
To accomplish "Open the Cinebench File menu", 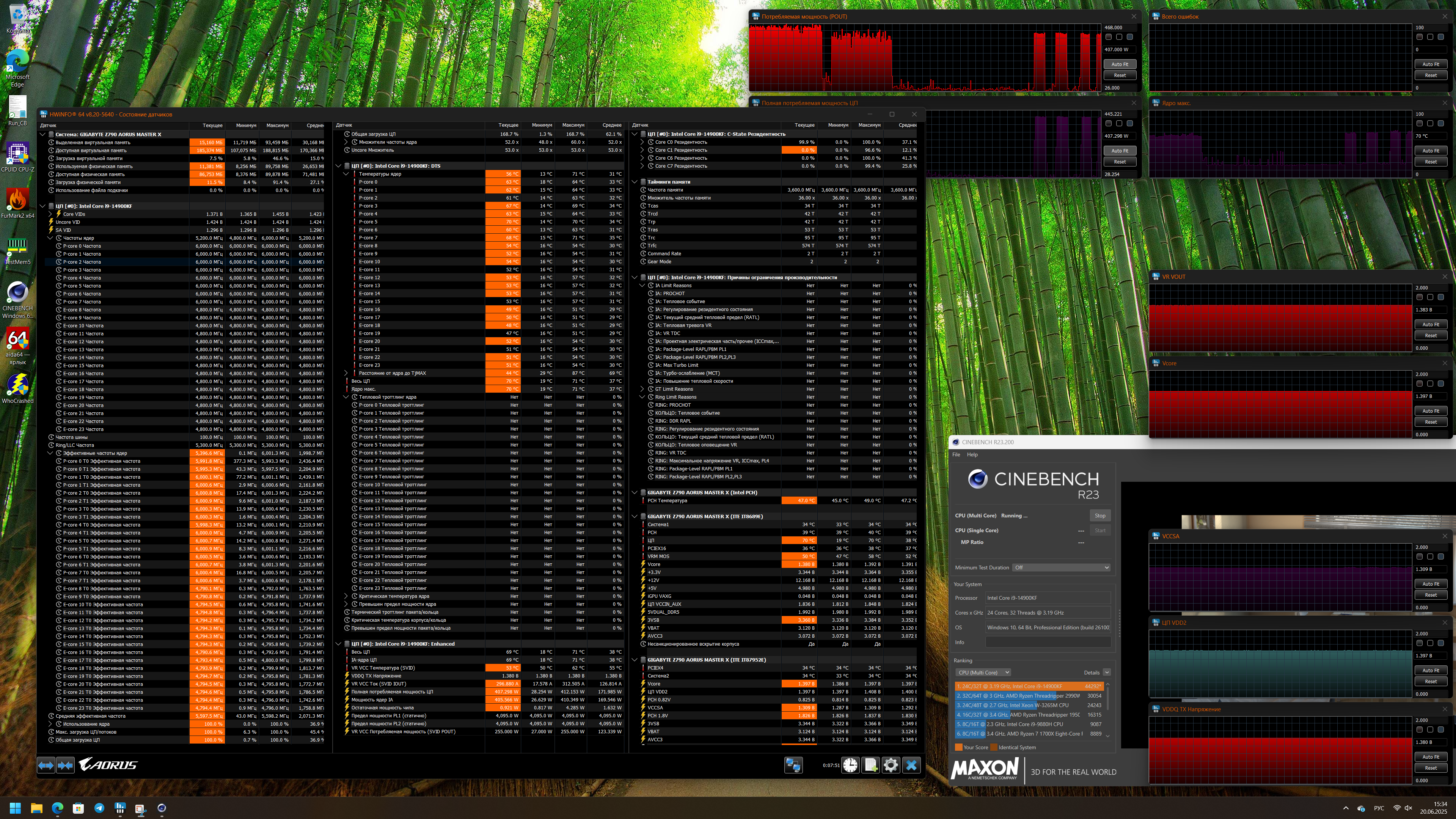I will pos(956,454).
